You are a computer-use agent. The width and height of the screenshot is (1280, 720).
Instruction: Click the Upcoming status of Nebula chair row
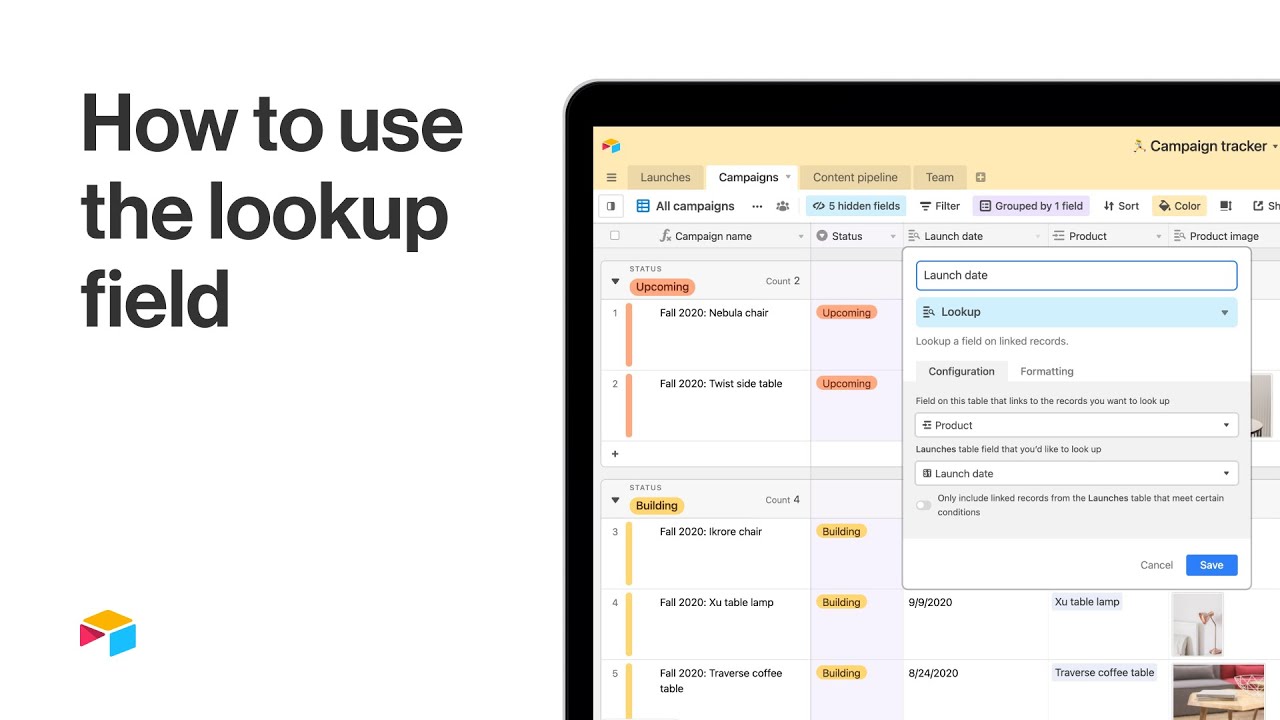pos(846,313)
